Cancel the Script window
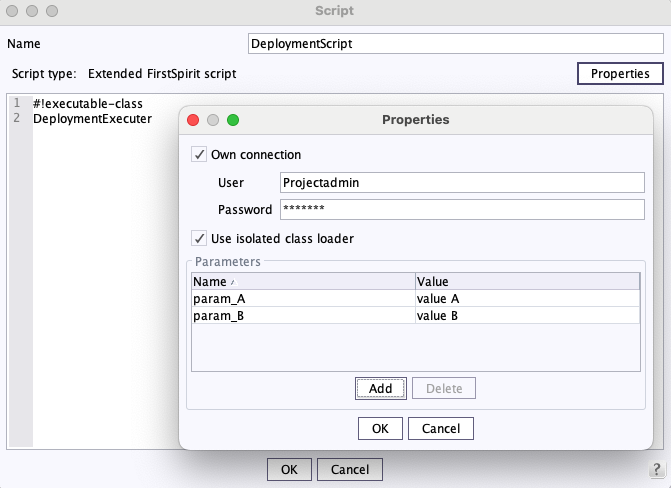Viewport: 671px width, 488px height. (x=350, y=470)
